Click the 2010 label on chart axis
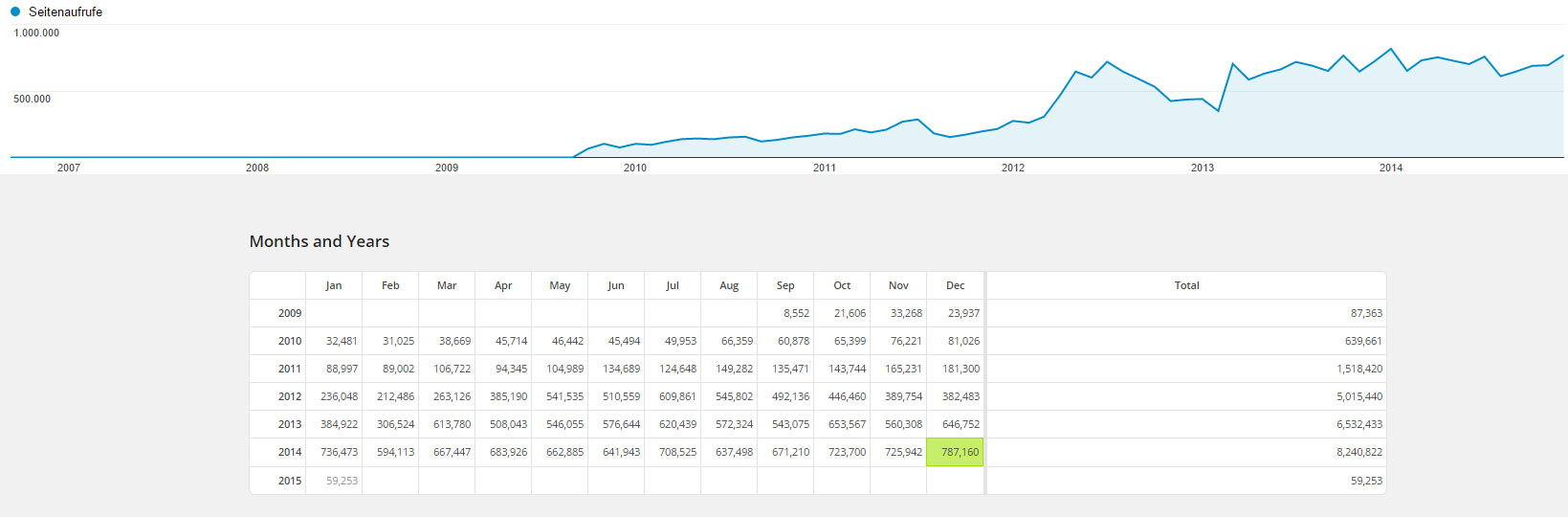Screen dimensions: 1568x517 [x=635, y=168]
